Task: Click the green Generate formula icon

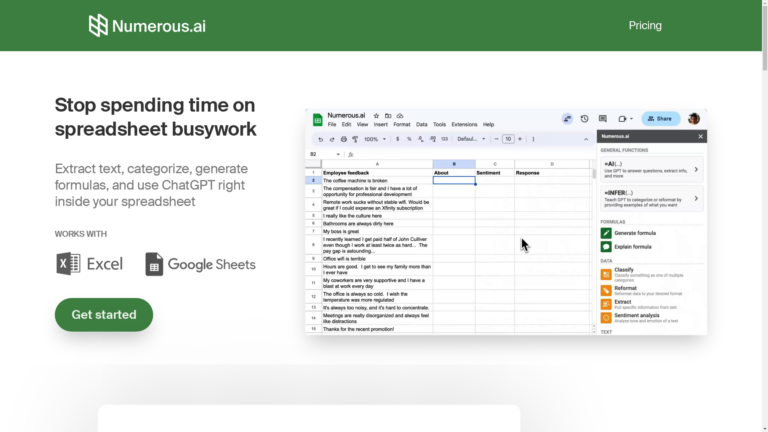Action: tap(606, 233)
